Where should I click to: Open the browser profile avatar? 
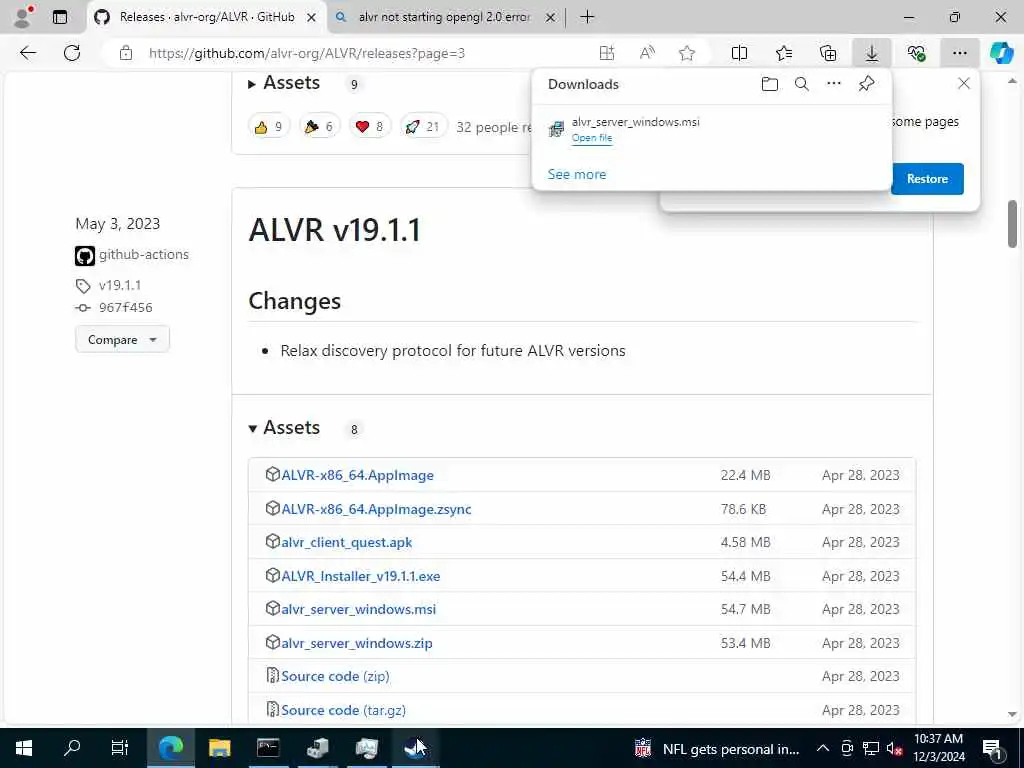tap(22, 17)
